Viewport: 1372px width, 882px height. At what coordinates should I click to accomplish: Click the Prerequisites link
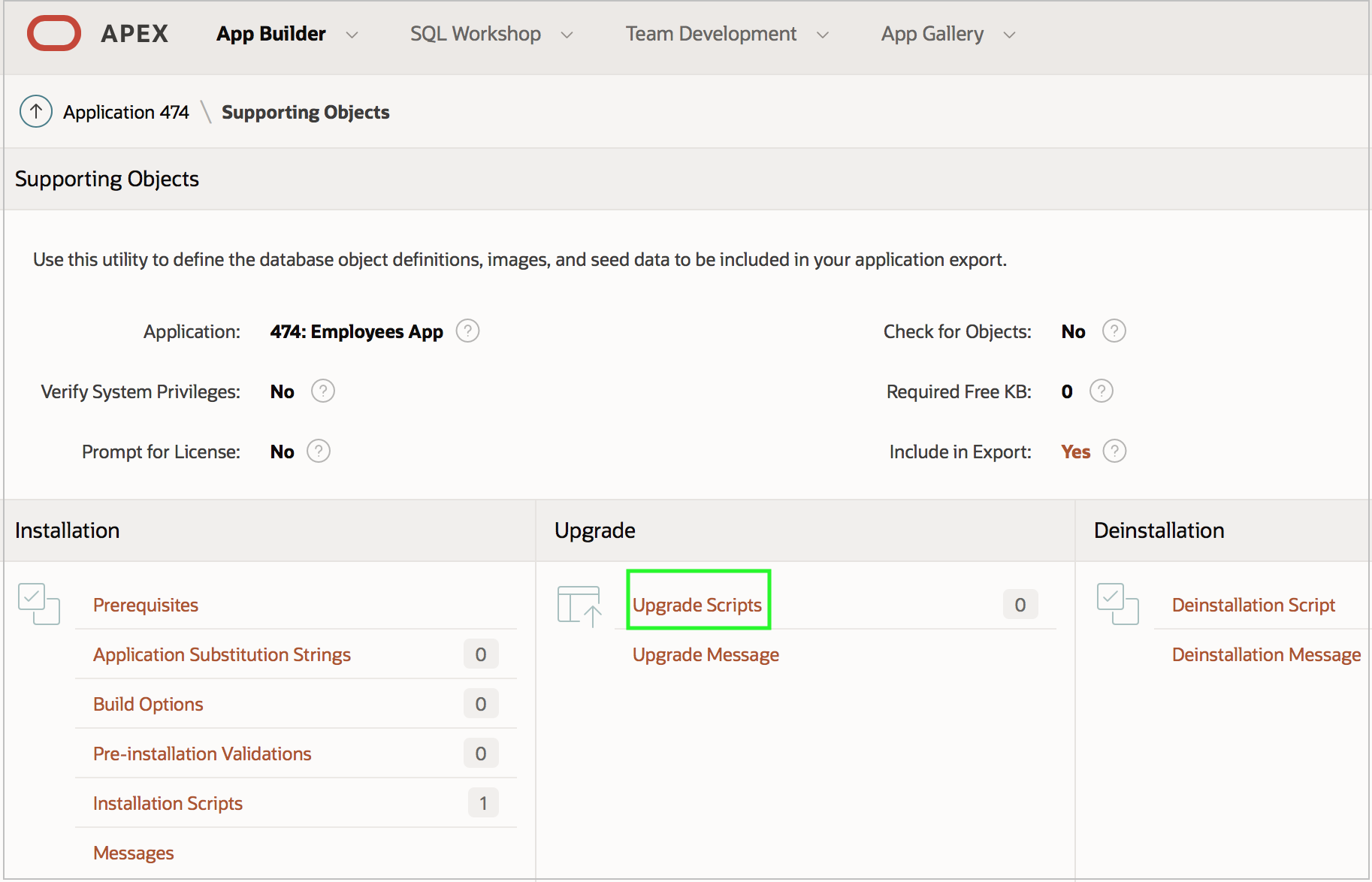(146, 605)
